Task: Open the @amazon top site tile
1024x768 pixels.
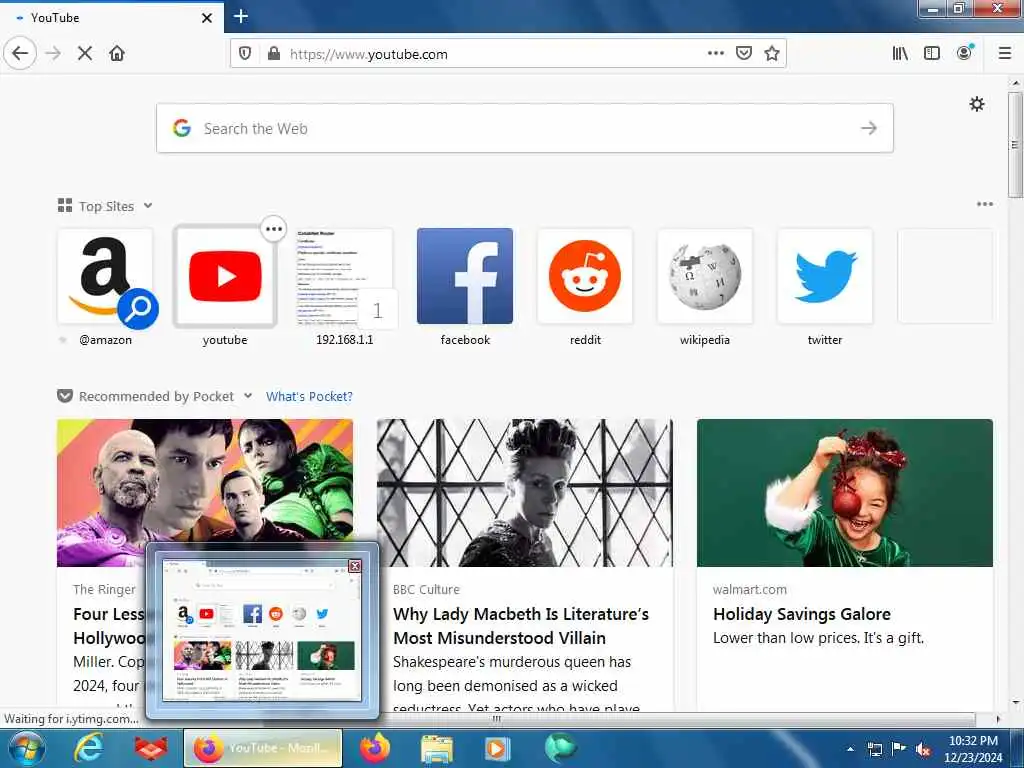Action: (105, 276)
